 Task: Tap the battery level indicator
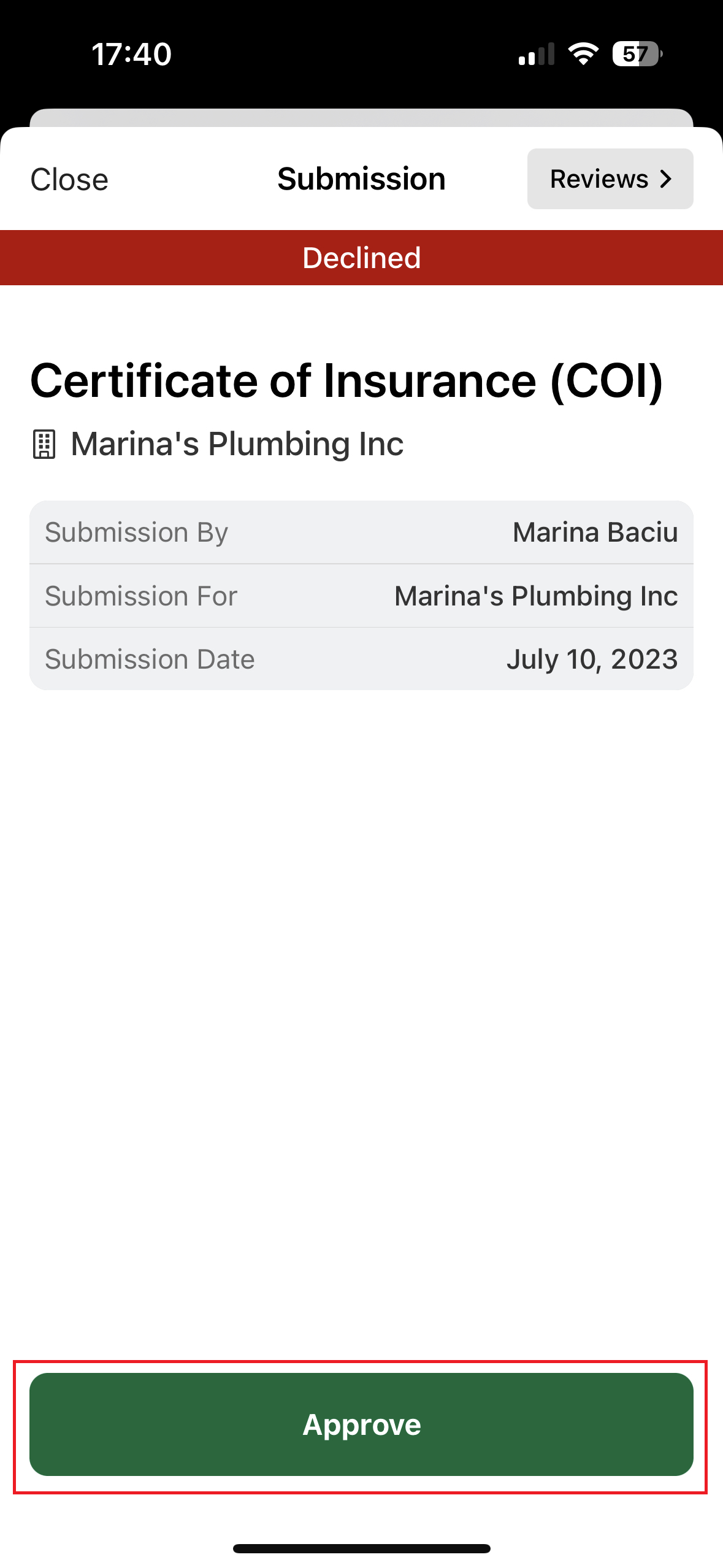tap(637, 54)
